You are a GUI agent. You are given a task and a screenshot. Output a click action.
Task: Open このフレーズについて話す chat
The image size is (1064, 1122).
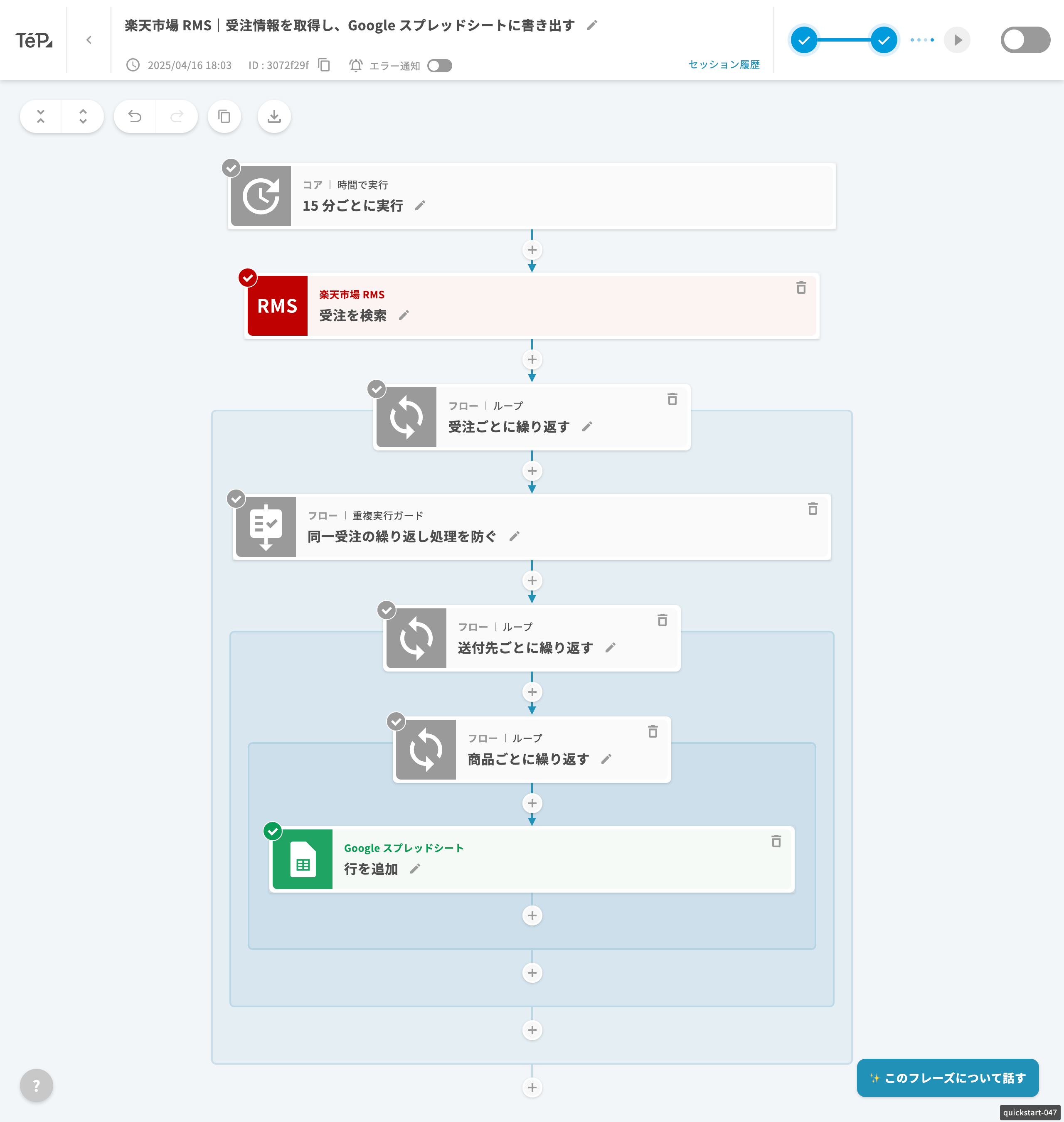948,1078
